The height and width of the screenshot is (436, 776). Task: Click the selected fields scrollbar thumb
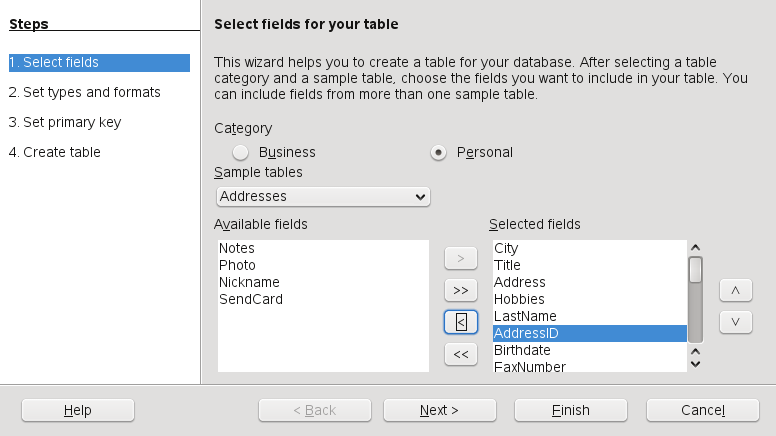695,270
